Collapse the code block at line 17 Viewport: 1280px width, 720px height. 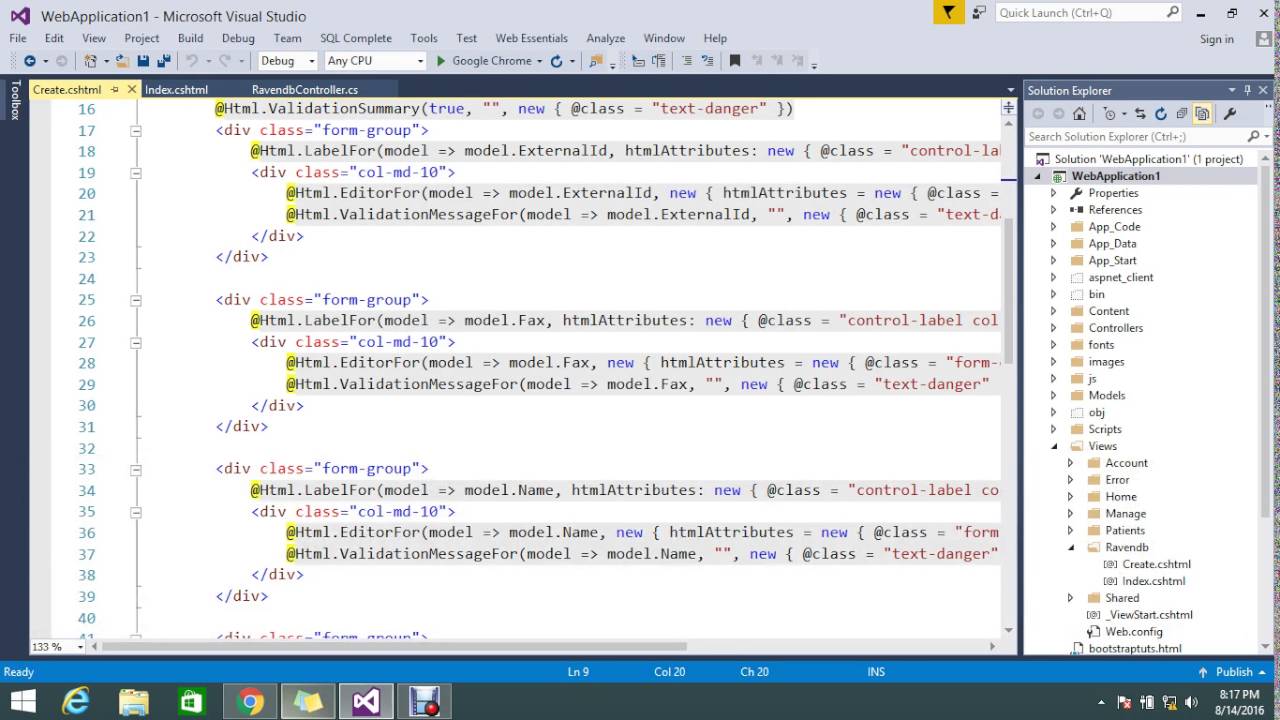(135, 130)
